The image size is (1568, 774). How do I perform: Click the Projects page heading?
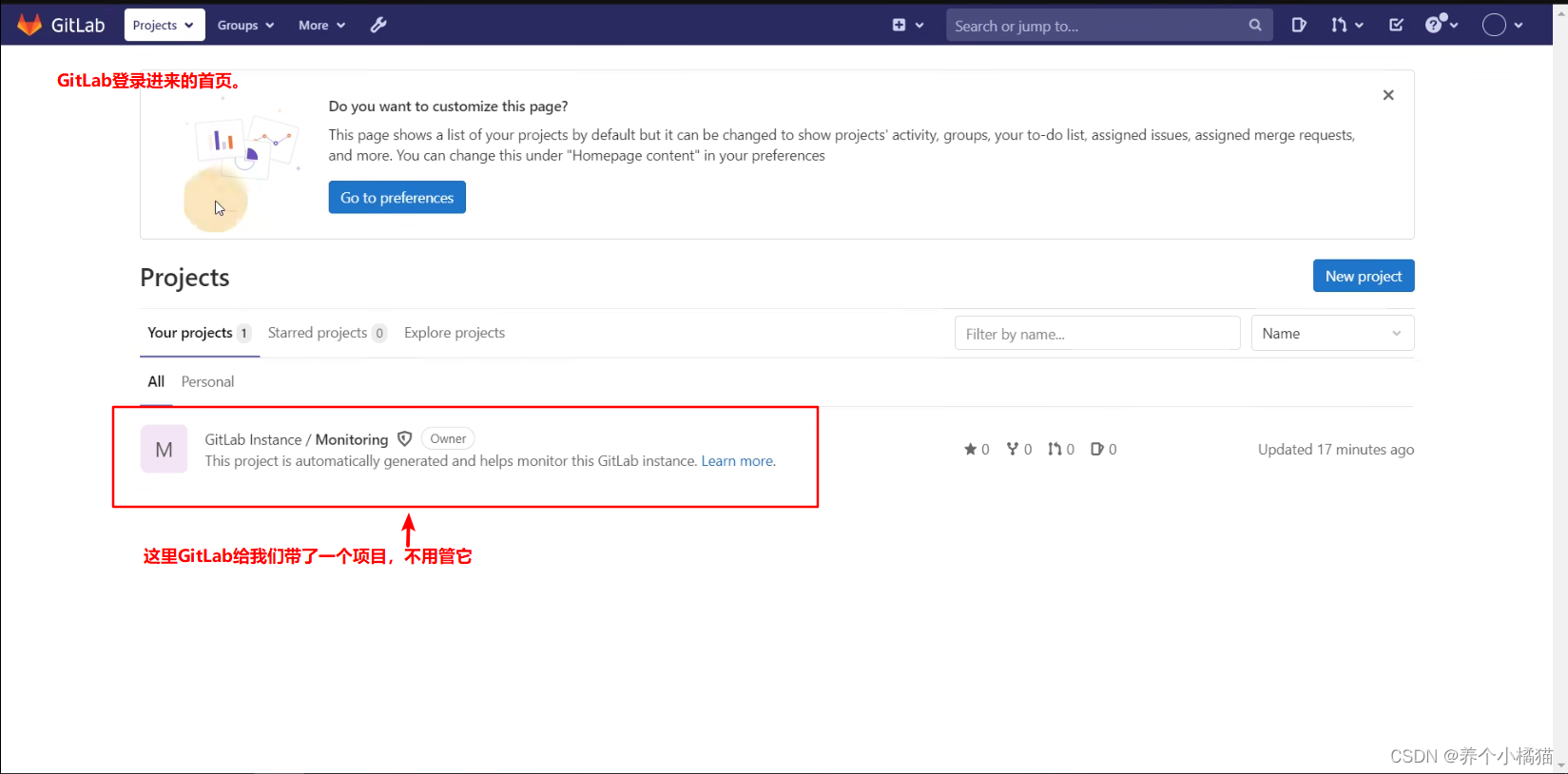(184, 278)
